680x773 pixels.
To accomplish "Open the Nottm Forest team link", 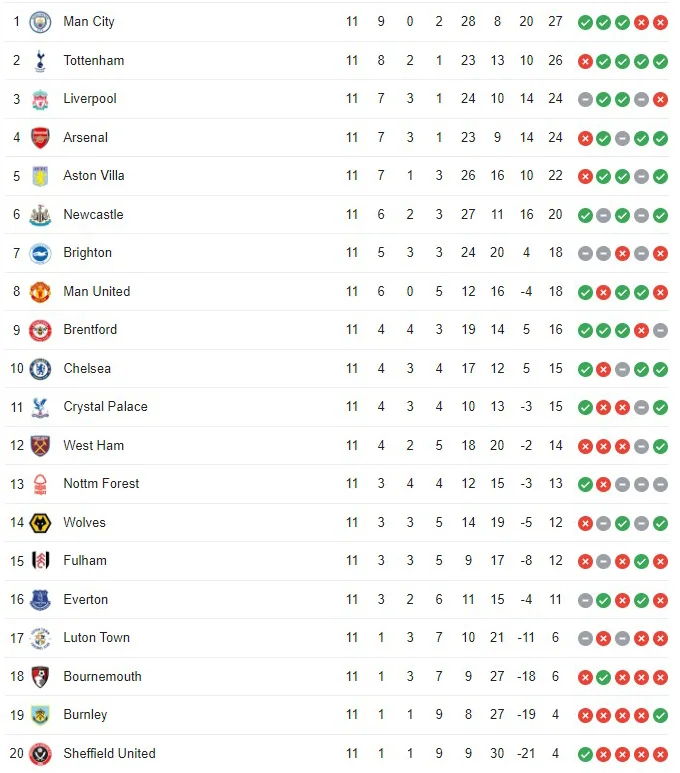I will pos(101,484).
